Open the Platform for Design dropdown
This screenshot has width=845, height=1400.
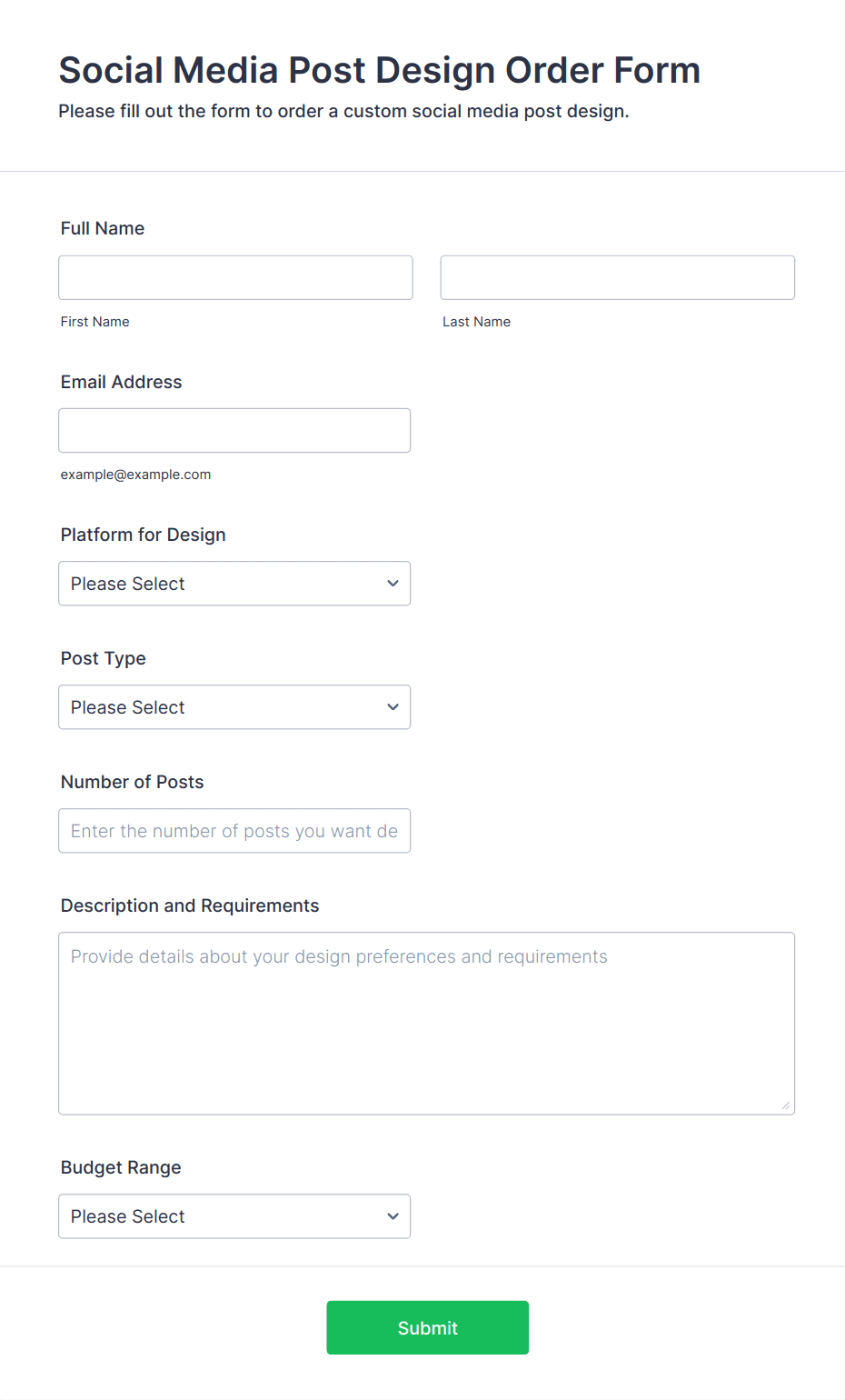pos(234,584)
